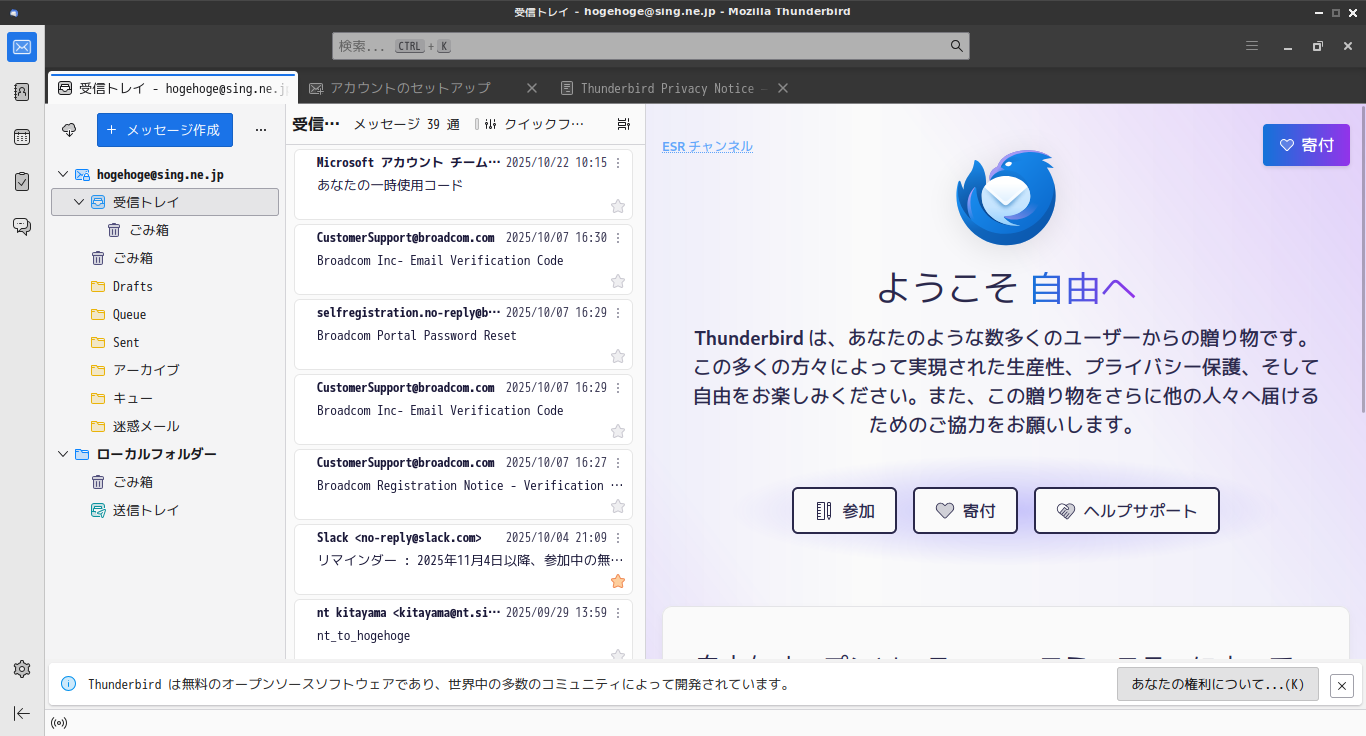Click the welcome page vertical scrollbar
Image resolution: width=1366 pixels, height=736 pixels.
pos(1361,260)
